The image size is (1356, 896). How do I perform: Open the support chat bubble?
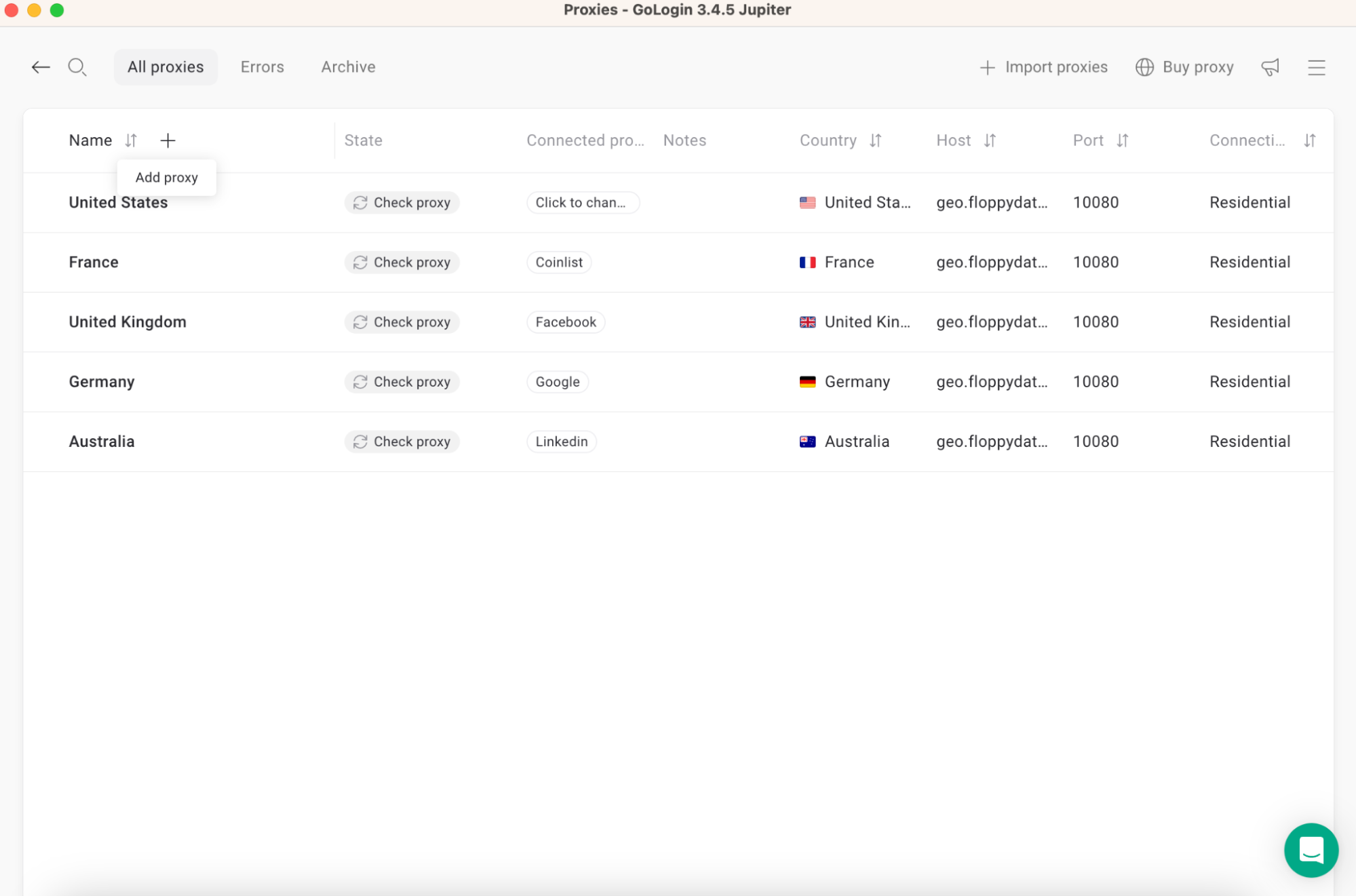tap(1311, 850)
